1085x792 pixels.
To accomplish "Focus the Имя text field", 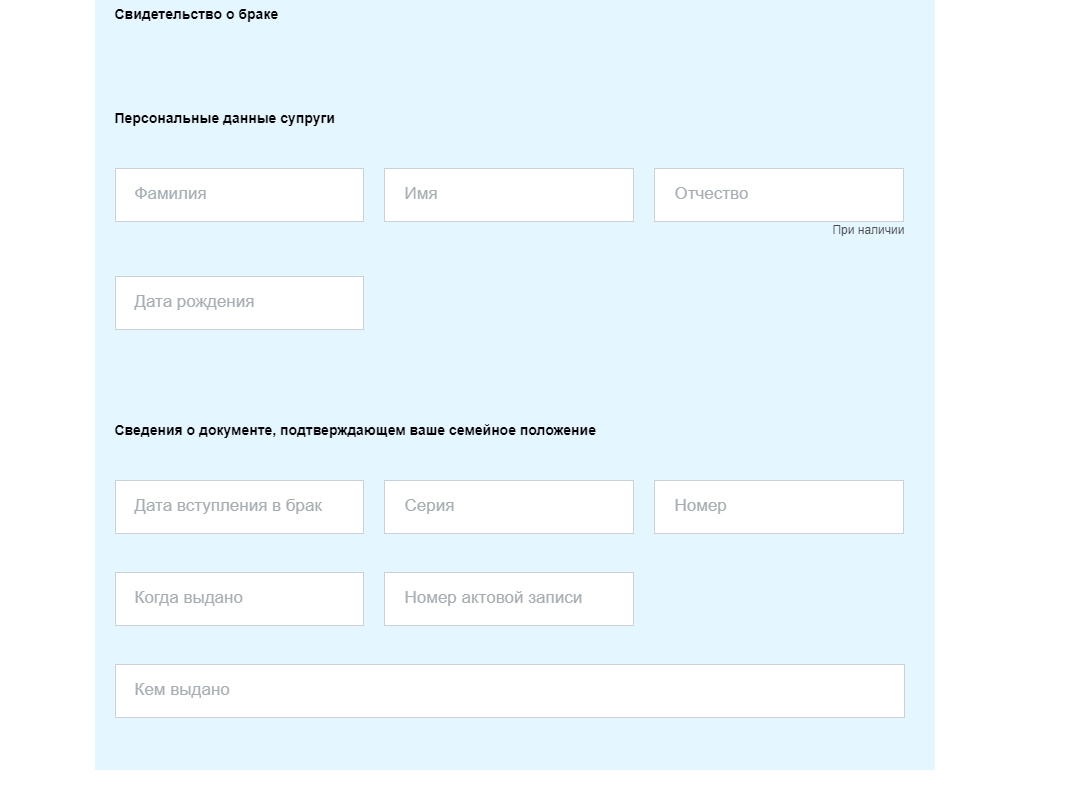I will (x=509, y=195).
